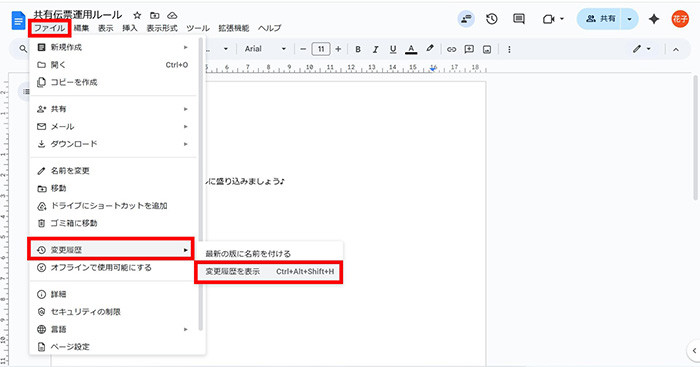This screenshot has height=367, width=700.
Task: Select 詳細 in the File menu
Action: pos(113,294)
